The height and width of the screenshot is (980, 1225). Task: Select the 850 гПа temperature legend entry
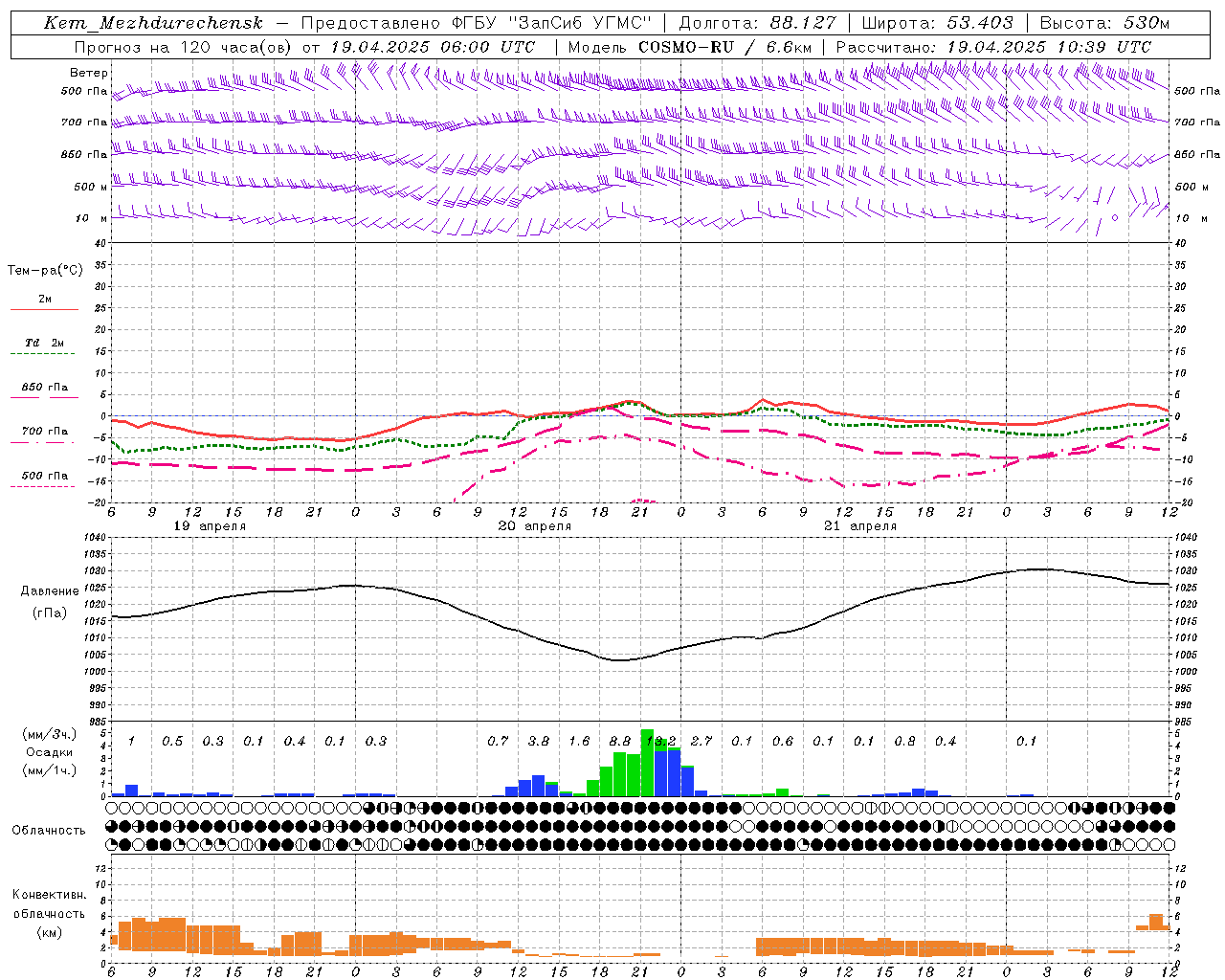44,390
